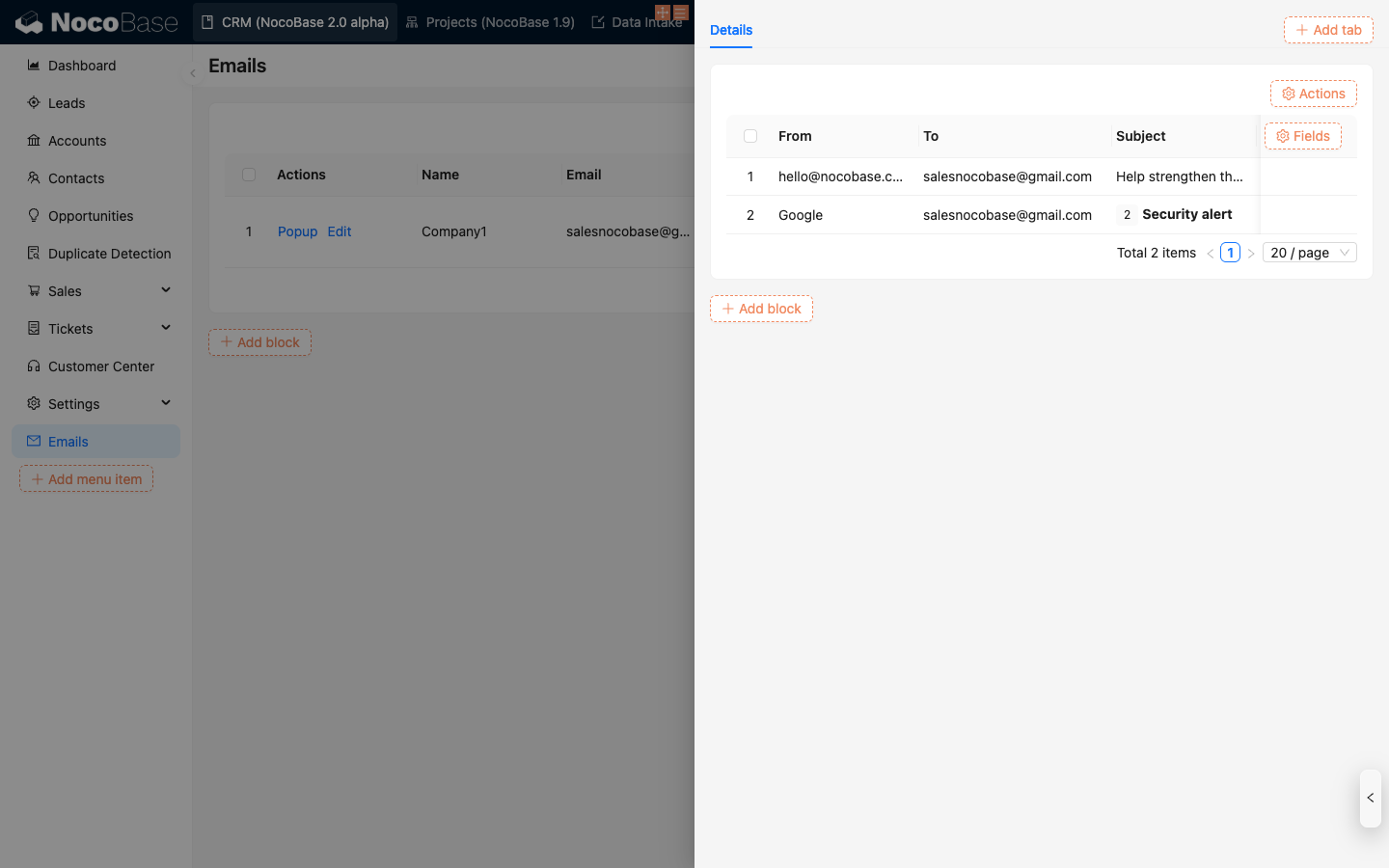This screenshot has width=1389, height=868.
Task: Expand the Settings menu group
Action: [165, 403]
